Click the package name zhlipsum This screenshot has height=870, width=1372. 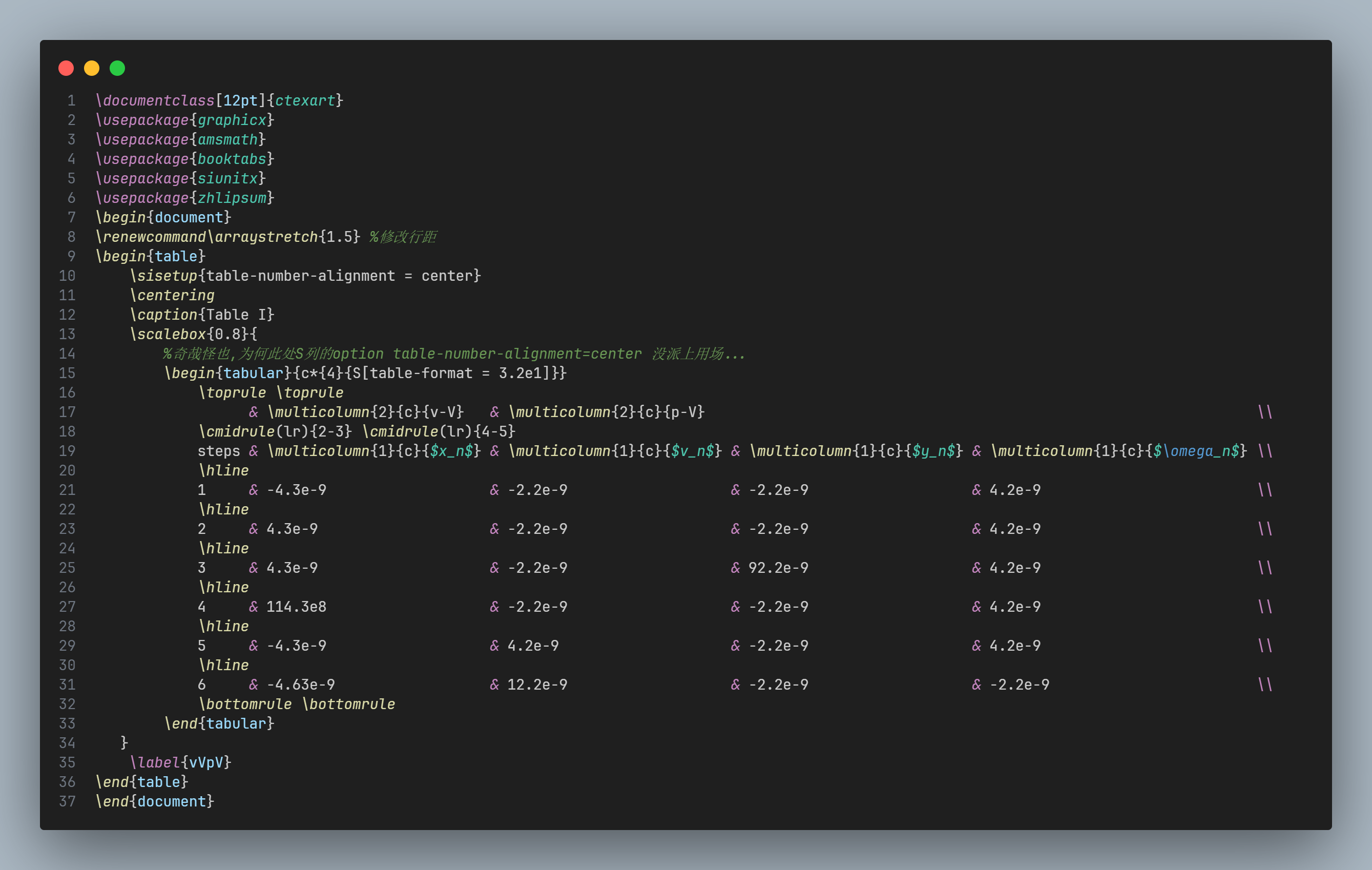pos(232,198)
